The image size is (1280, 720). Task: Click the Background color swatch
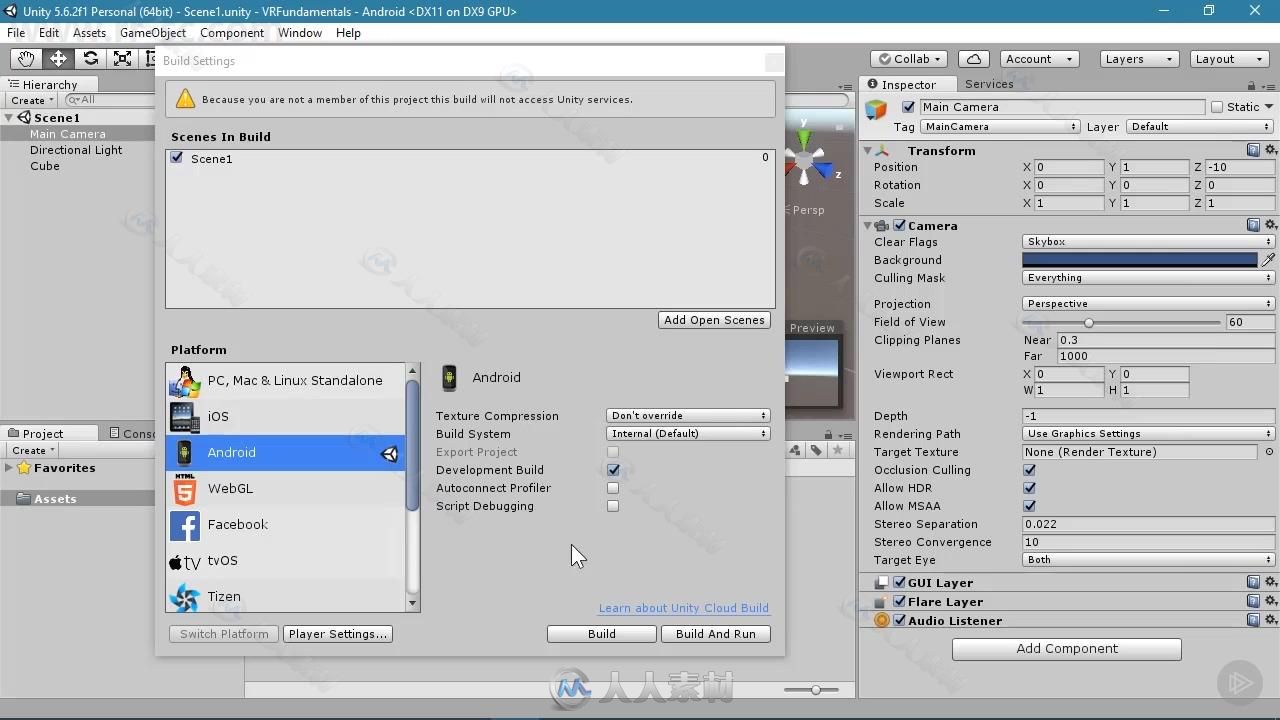(x=1140, y=260)
